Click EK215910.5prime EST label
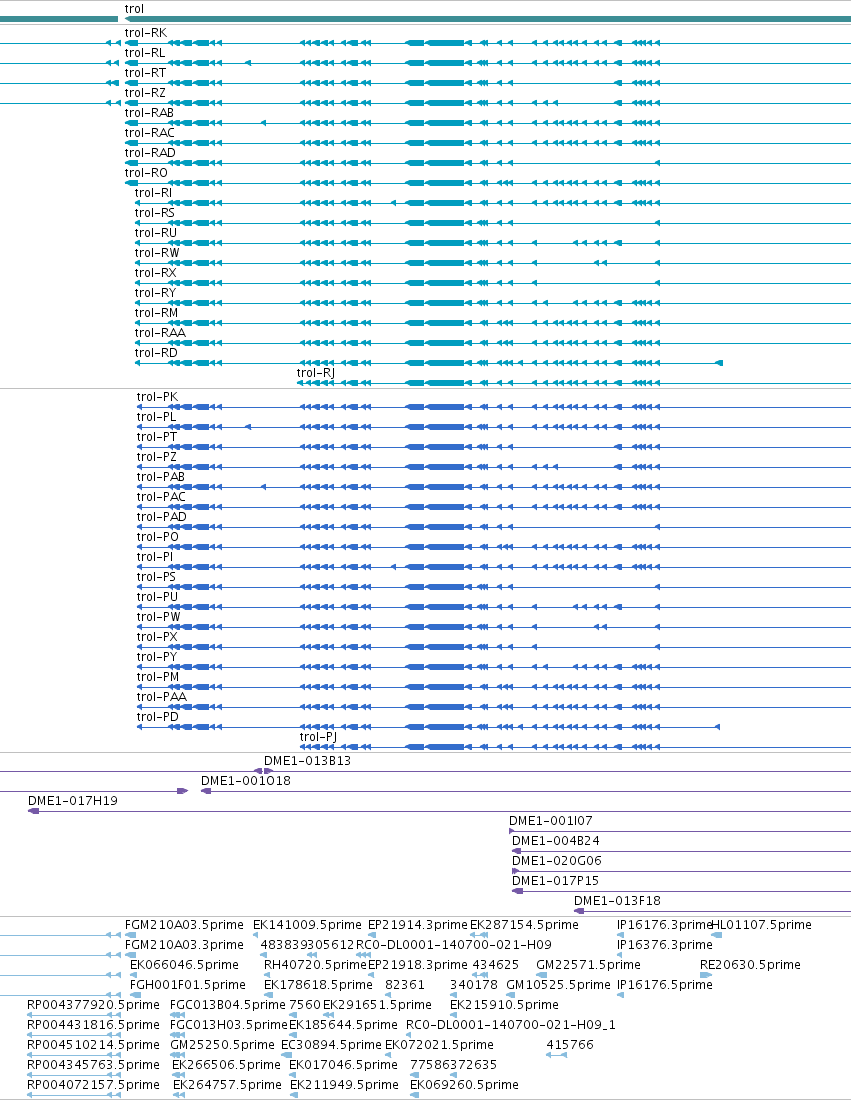Screen dimensions: 851x1100 click(504, 1005)
